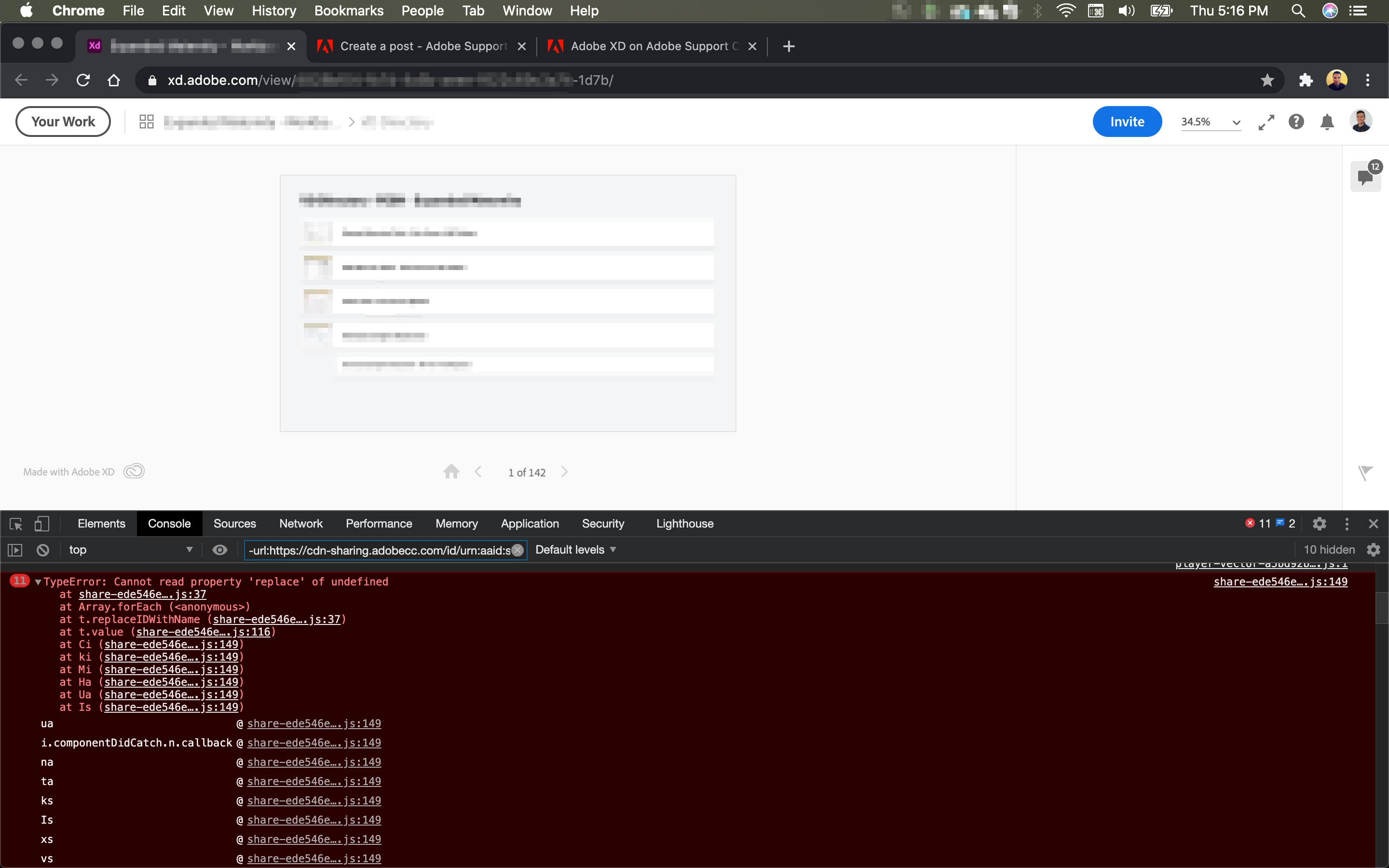Click the console filter input field
This screenshot has width=1389, height=868.
[x=379, y=550]
